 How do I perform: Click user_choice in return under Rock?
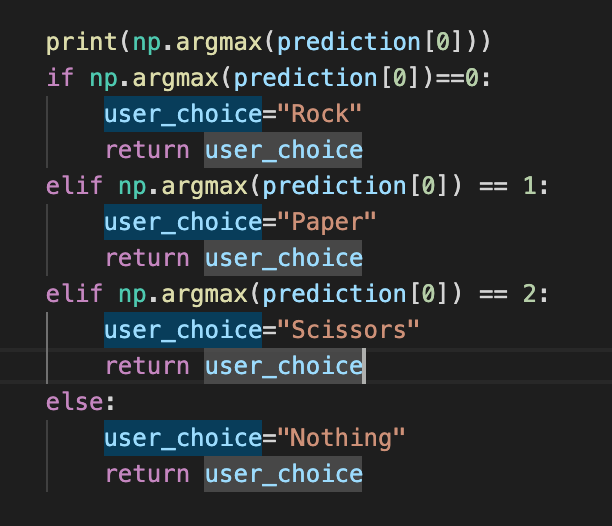pyautogui.click(x=283, y=150)
